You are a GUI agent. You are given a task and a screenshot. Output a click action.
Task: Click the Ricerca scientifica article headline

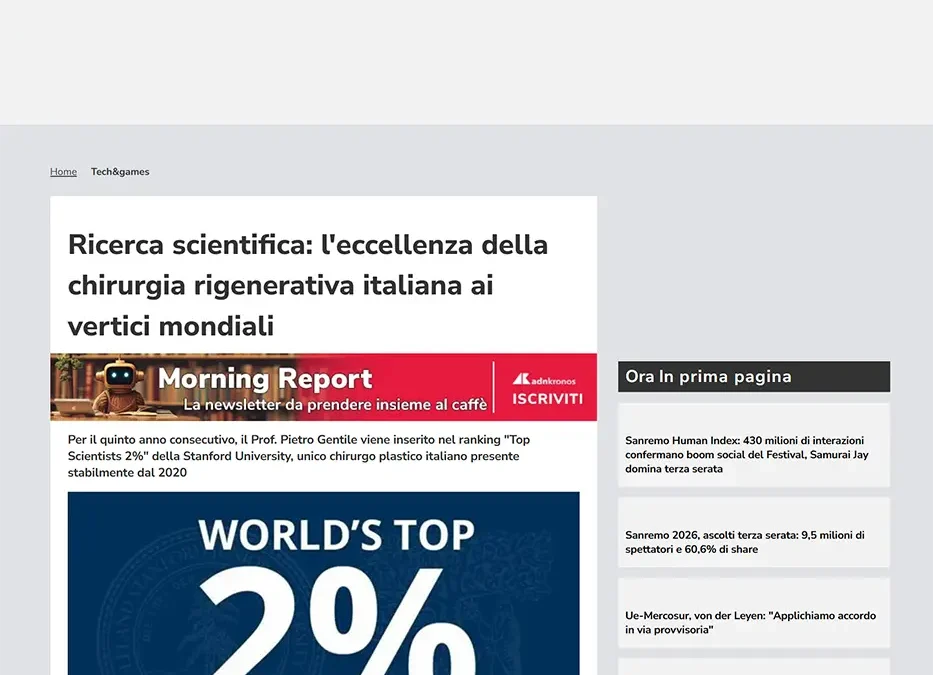point(308,285)
